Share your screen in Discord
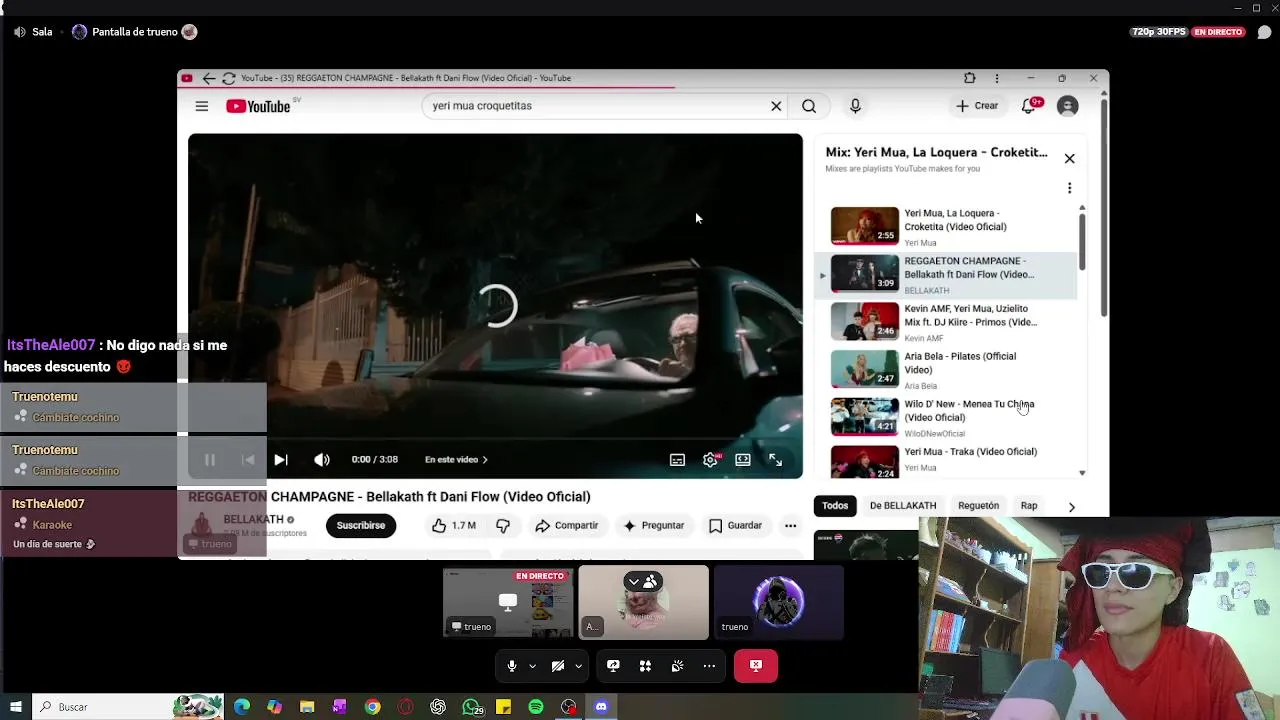 613,666
